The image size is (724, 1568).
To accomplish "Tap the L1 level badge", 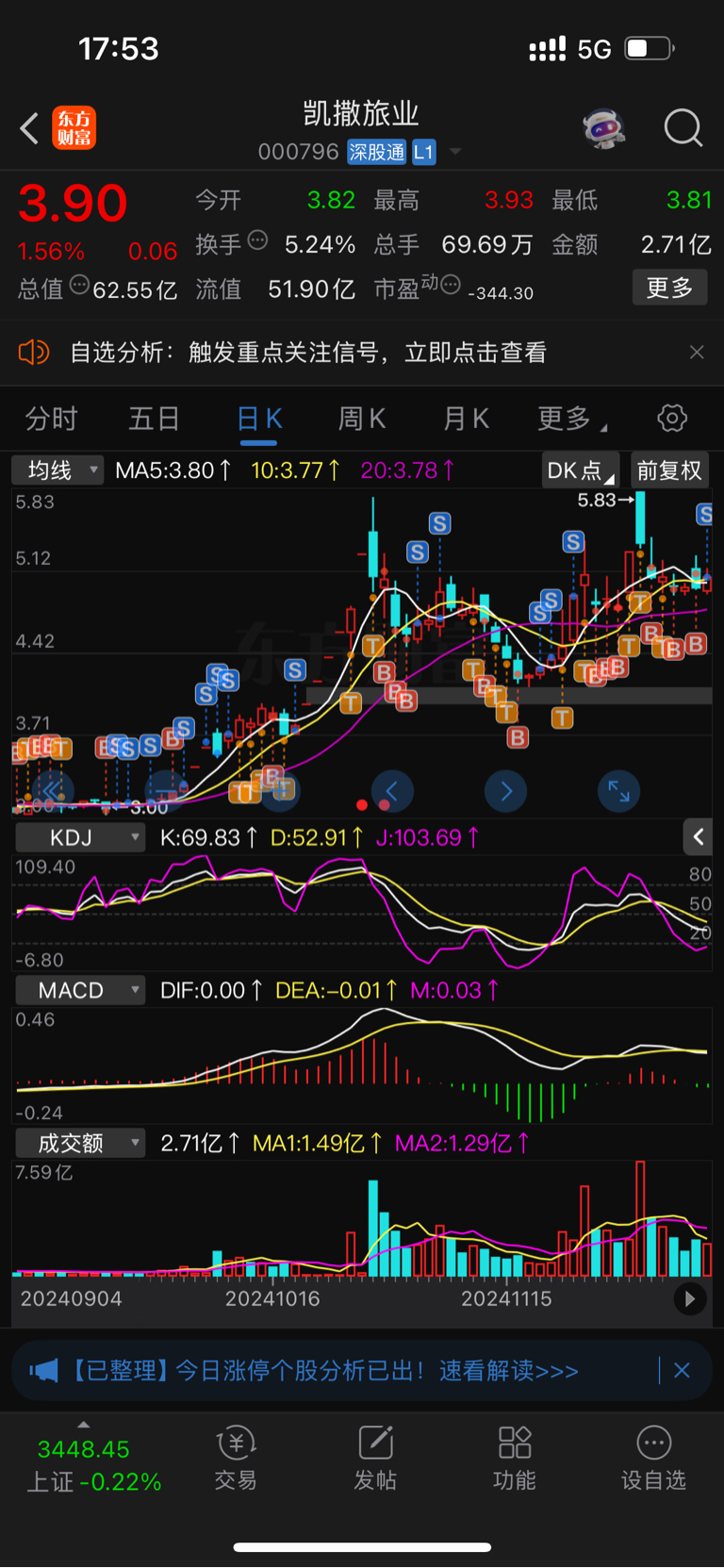I will point(423,152).
